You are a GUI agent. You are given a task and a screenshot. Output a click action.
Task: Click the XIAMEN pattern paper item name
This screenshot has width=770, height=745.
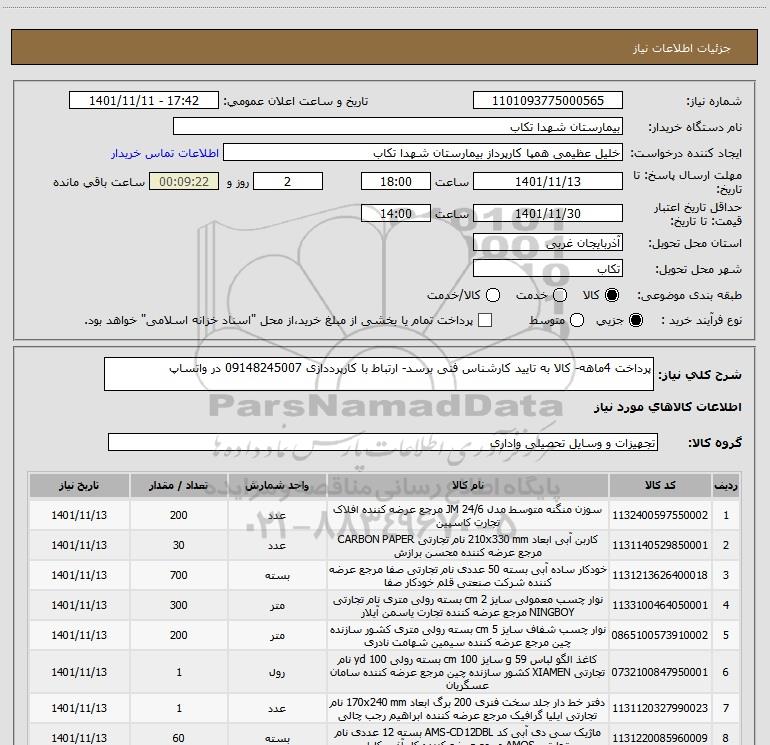click(468, 672)
